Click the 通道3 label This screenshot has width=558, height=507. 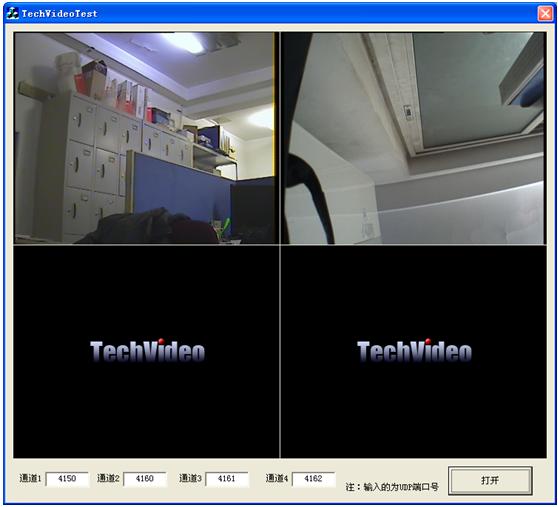point(190,478)
